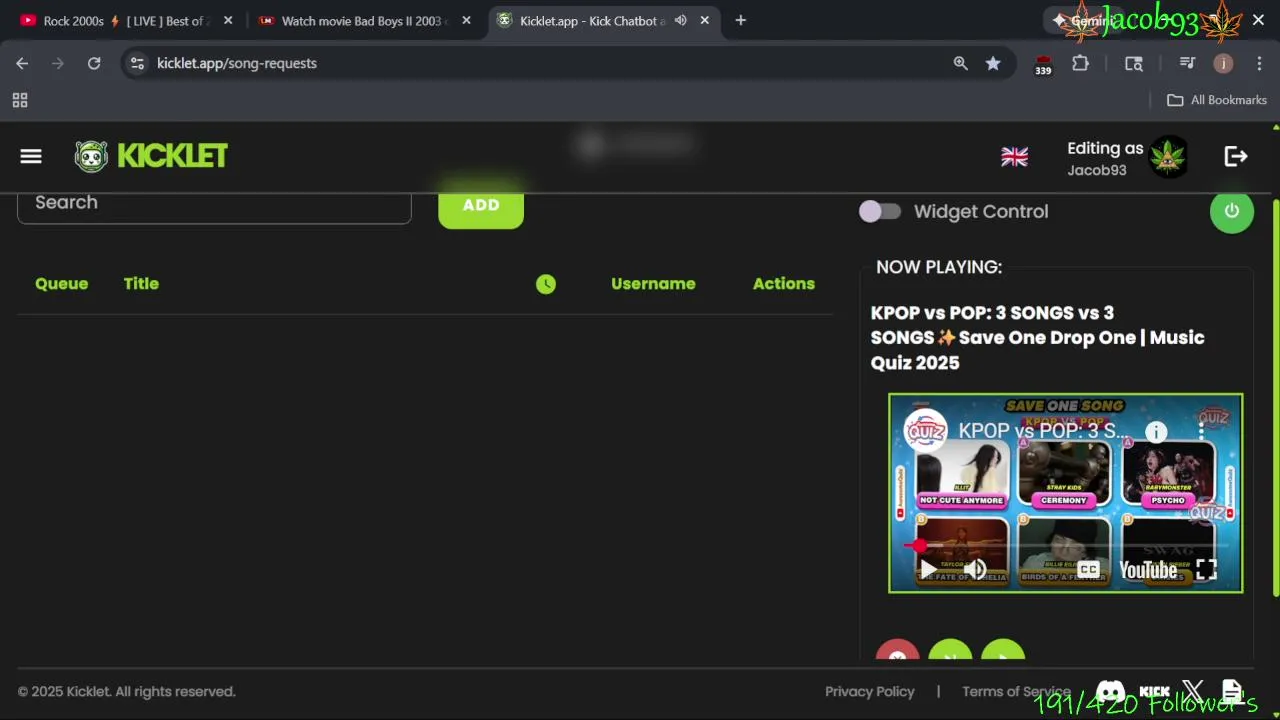Open a new browser tab
This screenshot has width=1280, height=720.
tap(740, 20)
